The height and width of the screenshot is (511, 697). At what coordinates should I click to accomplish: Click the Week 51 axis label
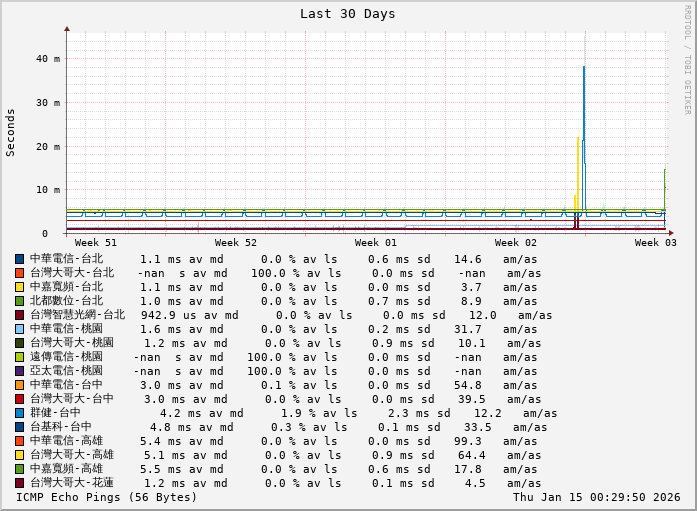(96, 243)
